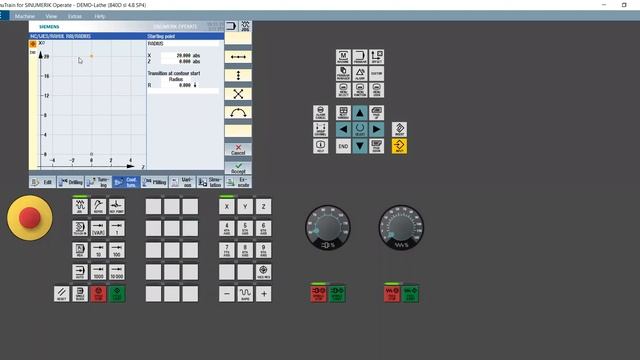
Task: Click the GROUP CHANNEL key
Action: tap(320, 129)
